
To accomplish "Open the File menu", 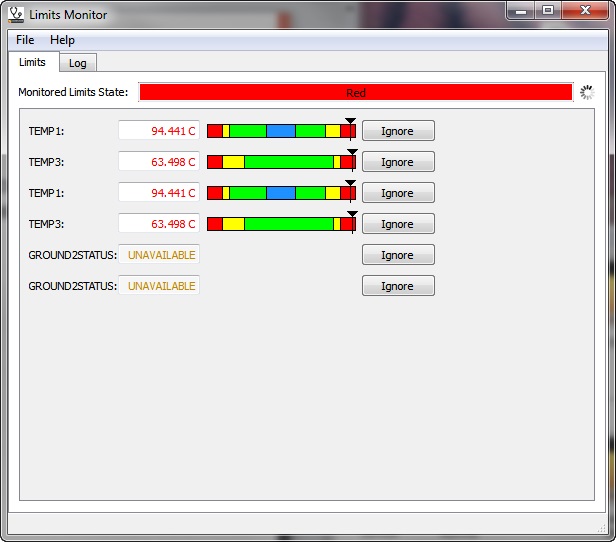I will point(25,40).
